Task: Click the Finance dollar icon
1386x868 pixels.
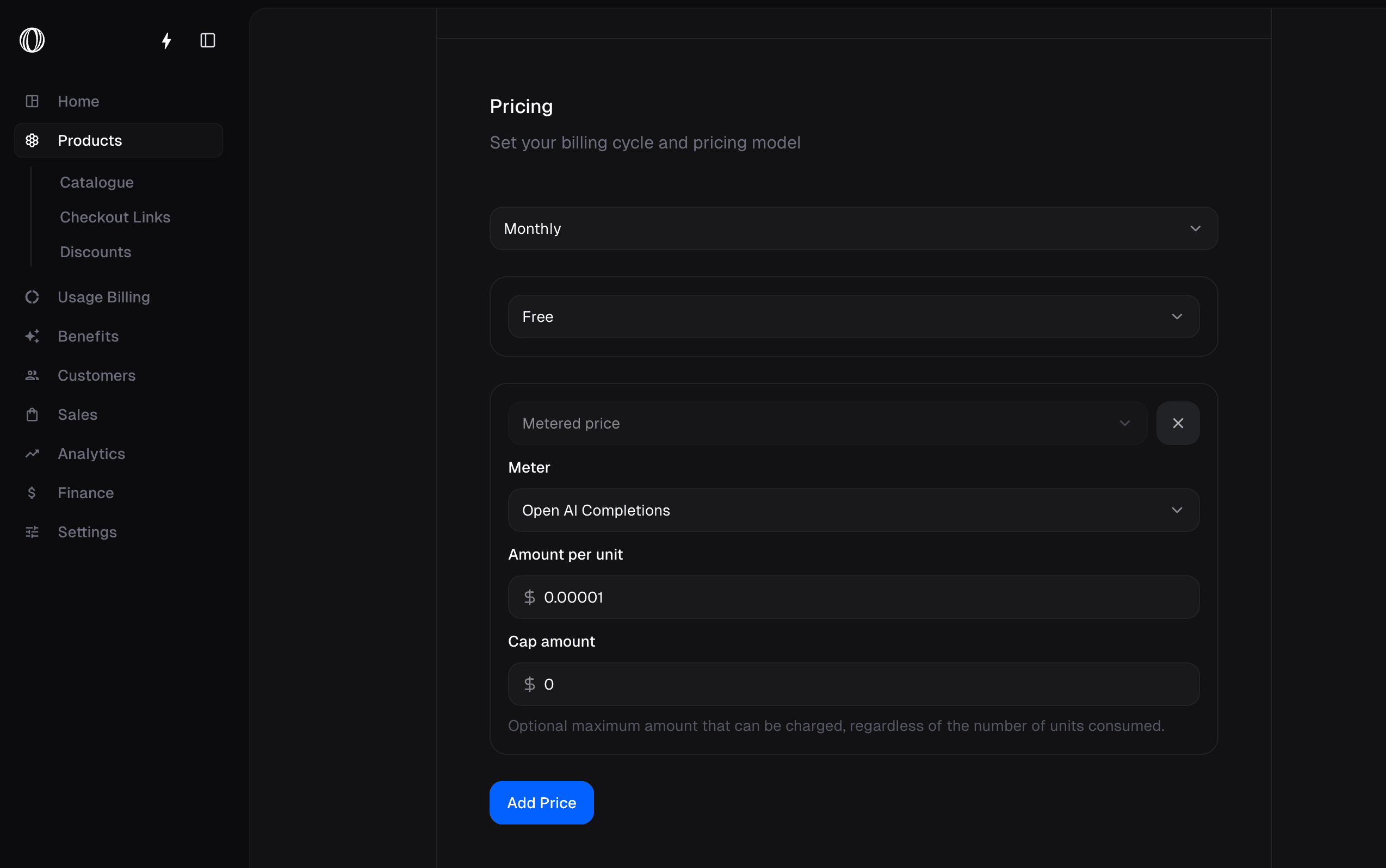Action: coord(32,493)
